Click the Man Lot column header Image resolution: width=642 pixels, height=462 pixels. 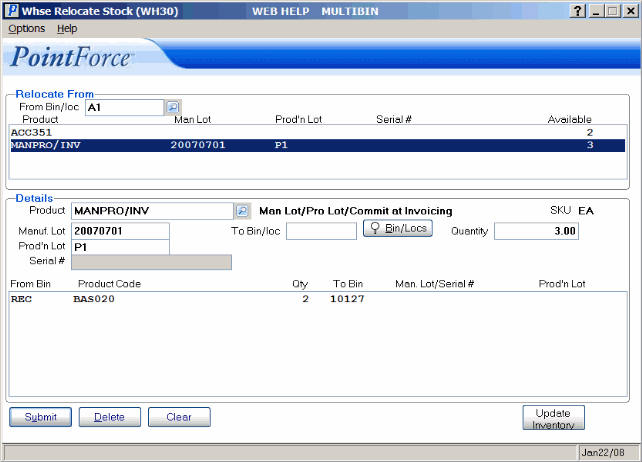[192, 120]
